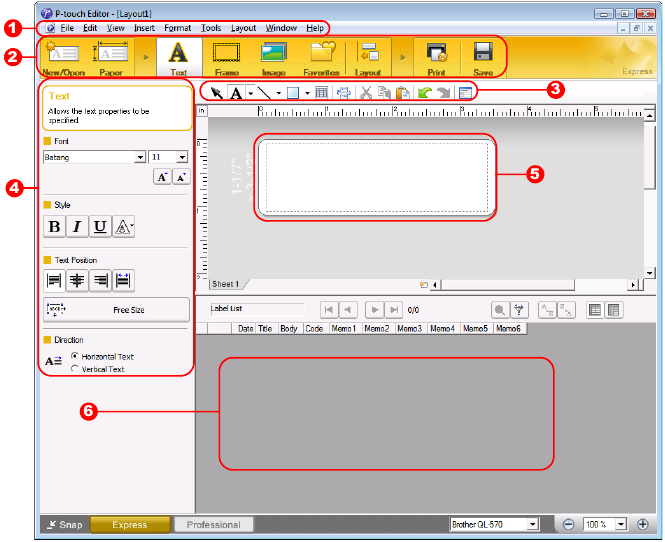Switch to Snap mode
The image size is (665, 542).
(x=65, y=525)
